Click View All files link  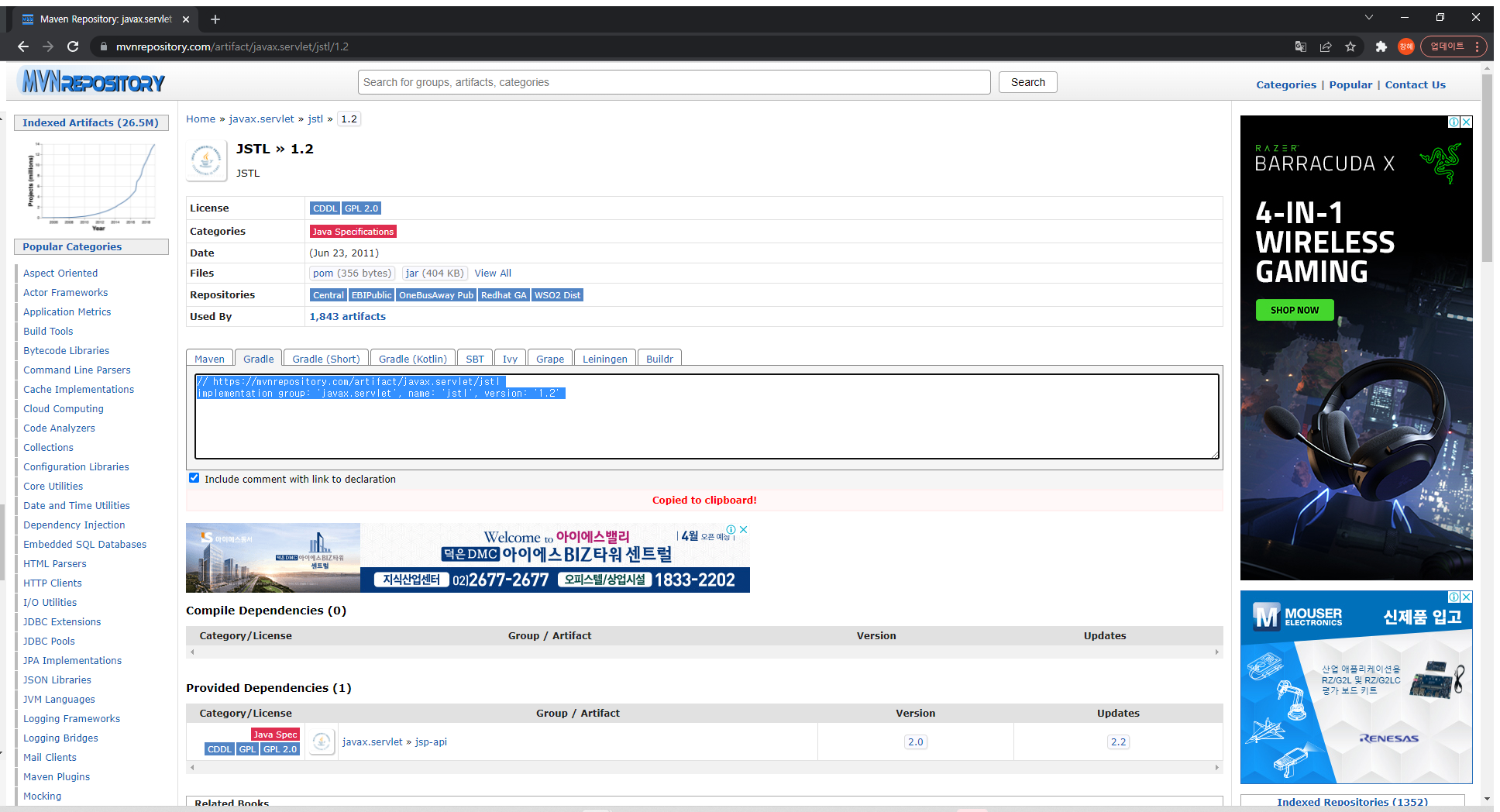point(493,273)
